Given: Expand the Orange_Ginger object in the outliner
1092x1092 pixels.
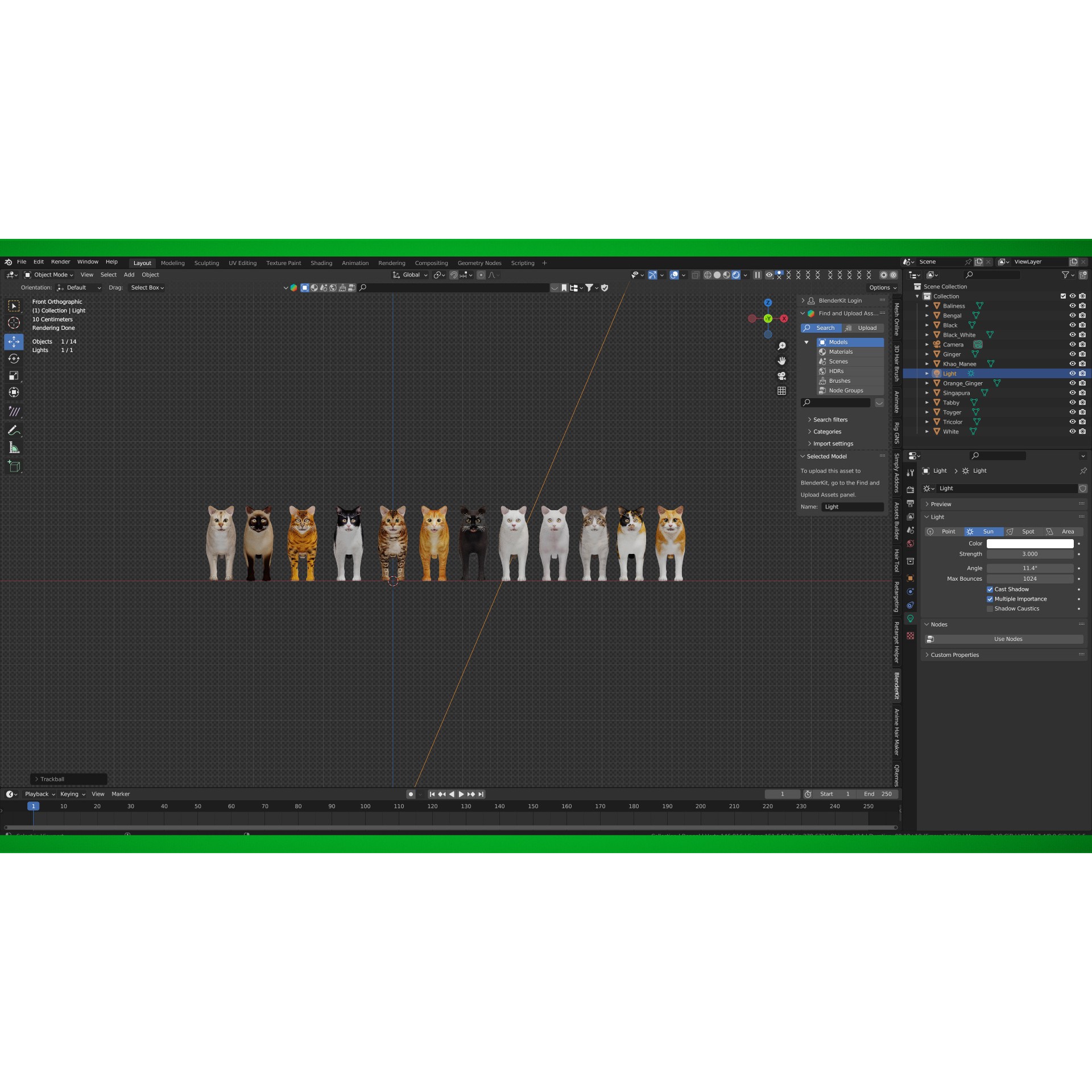Looking at the screenshot, I should [x=928, y=383].
